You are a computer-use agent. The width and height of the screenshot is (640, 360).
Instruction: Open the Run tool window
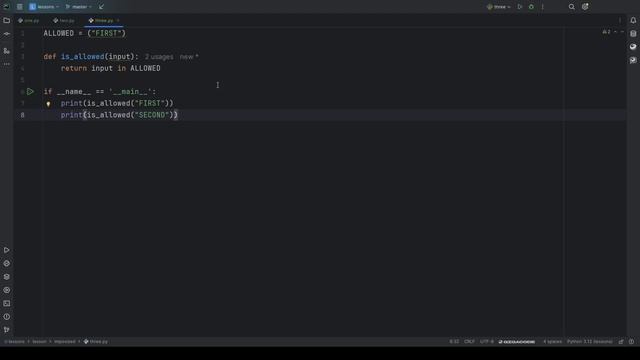point(7,250)
